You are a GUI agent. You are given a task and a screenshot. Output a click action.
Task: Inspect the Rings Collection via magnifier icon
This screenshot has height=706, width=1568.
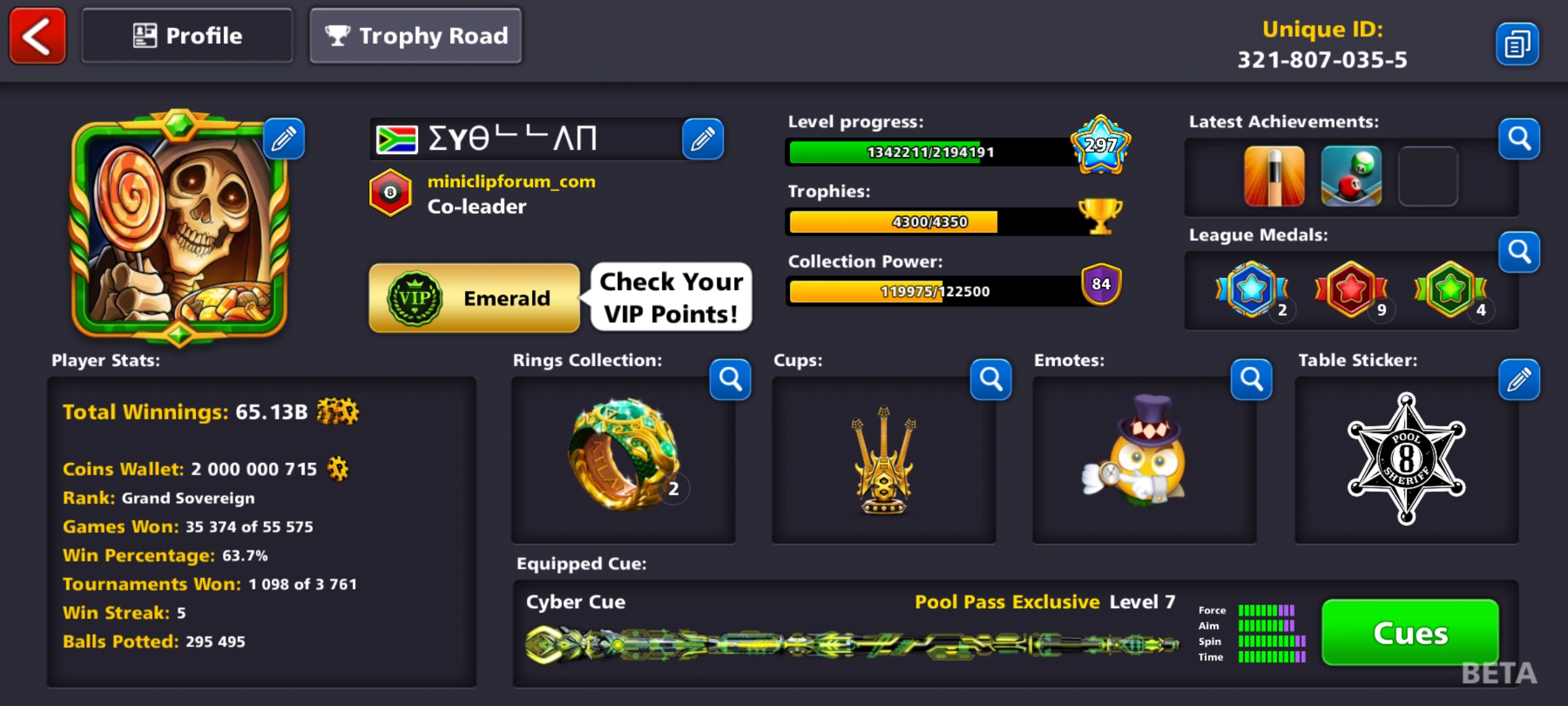(x=730, y=379)
